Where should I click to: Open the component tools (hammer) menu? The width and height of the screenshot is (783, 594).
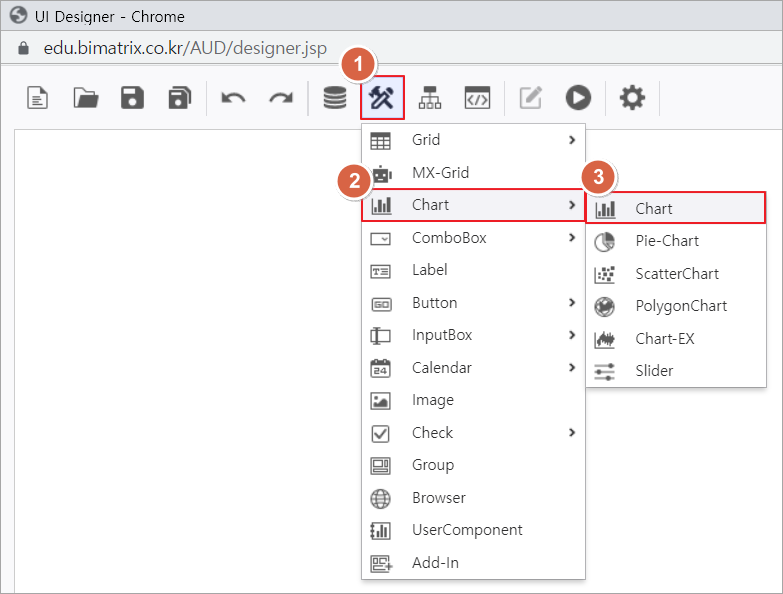tap(382, 97)
